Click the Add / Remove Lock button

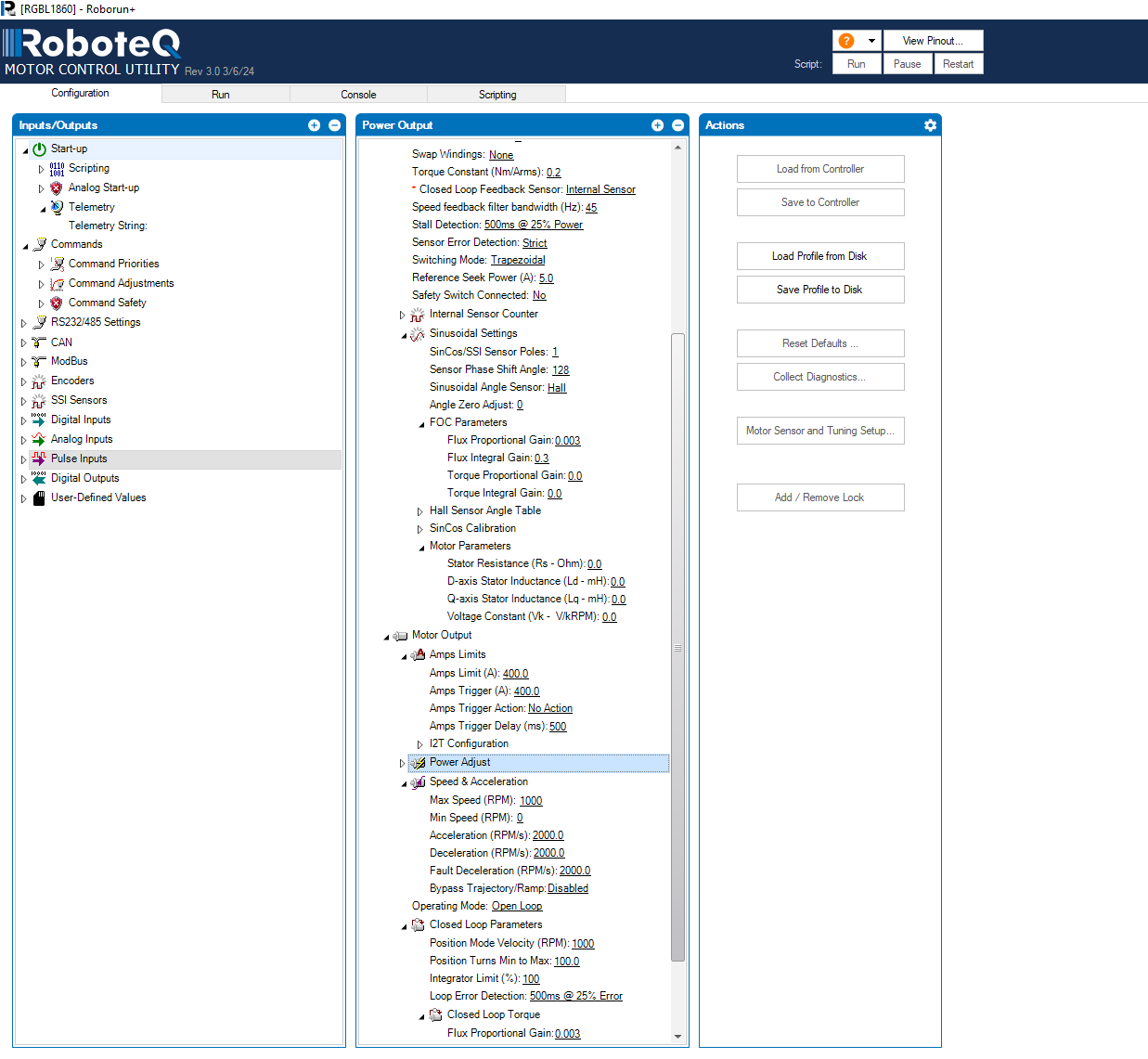click(x=820, y=497)
